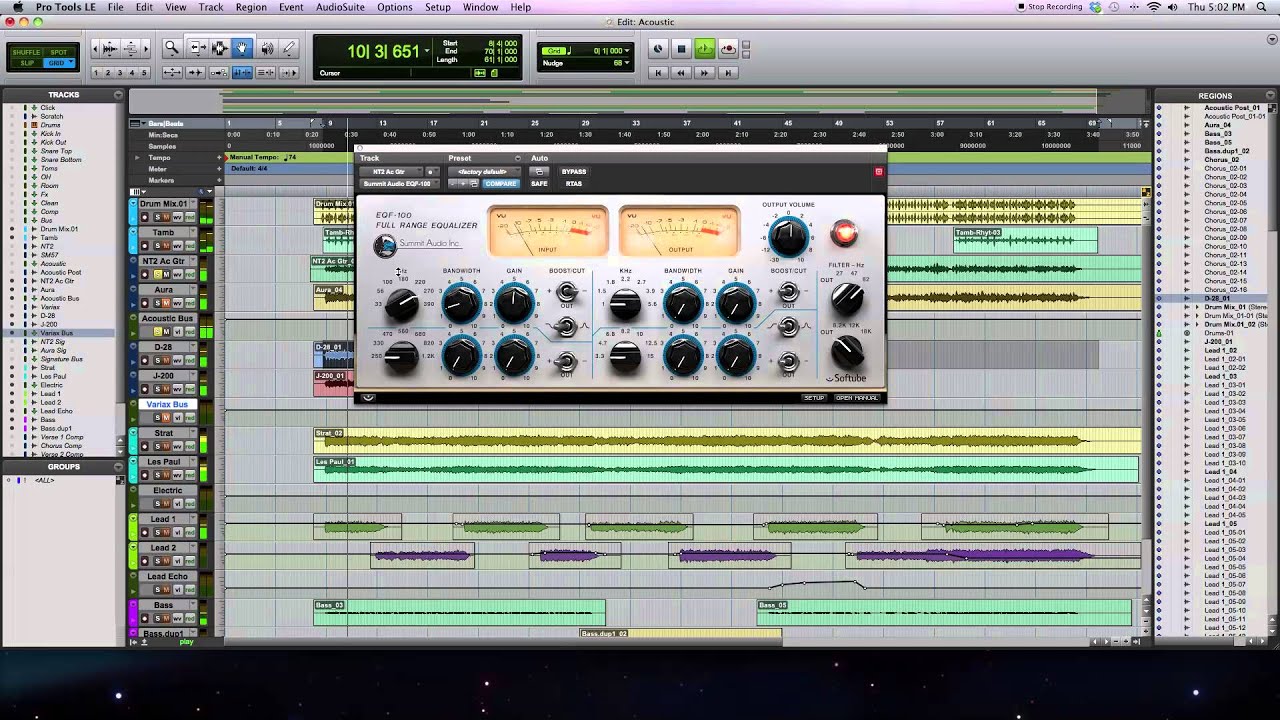Viewport: 1280px width, 720px height.
Task: Click the zoom preset 1 button
Action: (x=97, y=73)
